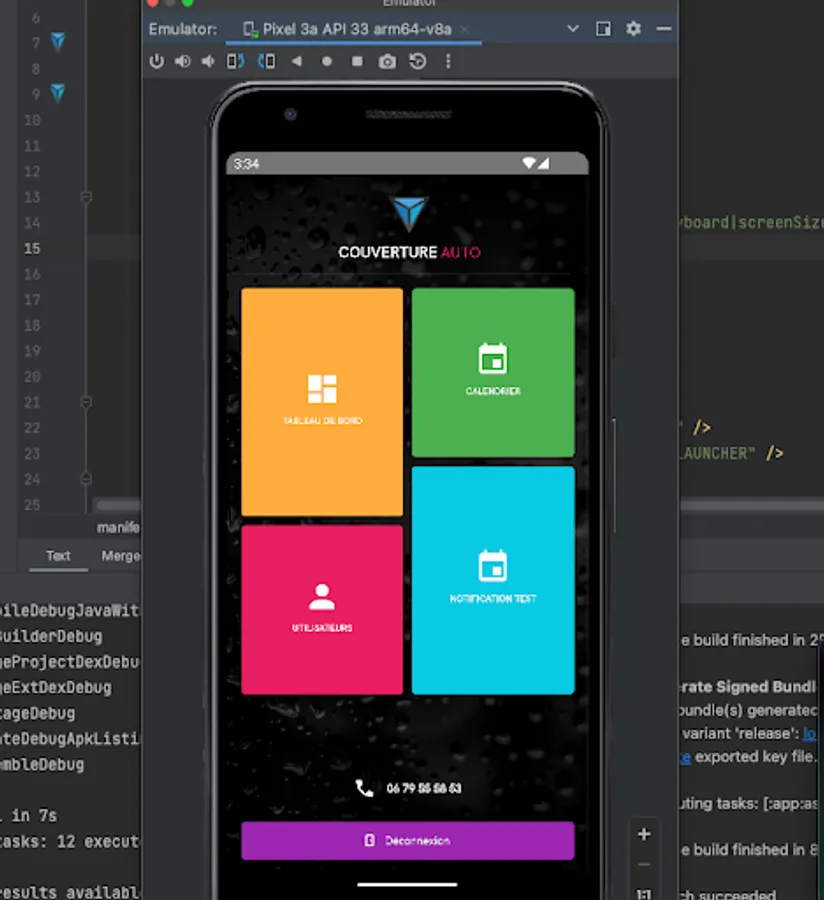Click the zoom-in plus control
This screenshot has height=900, width=824.
(644, 833)
